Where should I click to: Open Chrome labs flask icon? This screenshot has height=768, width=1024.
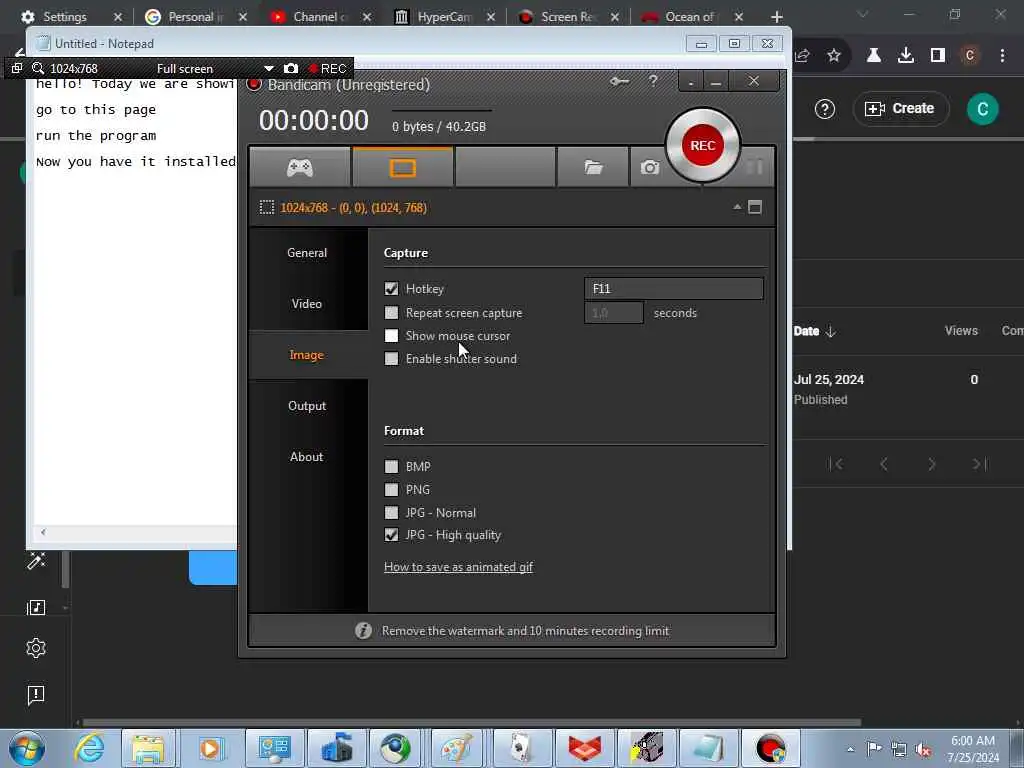click(x=873, y=56)
